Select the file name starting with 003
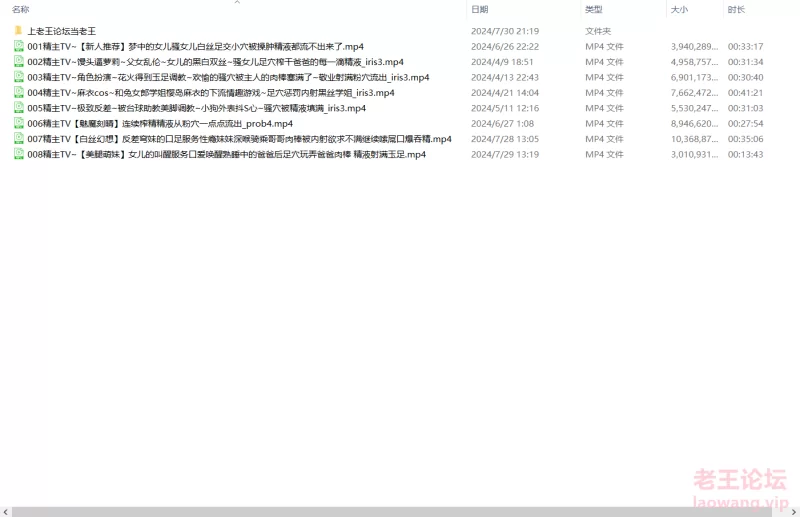This screenshot has width=800, height=517. tap(228, 77)
